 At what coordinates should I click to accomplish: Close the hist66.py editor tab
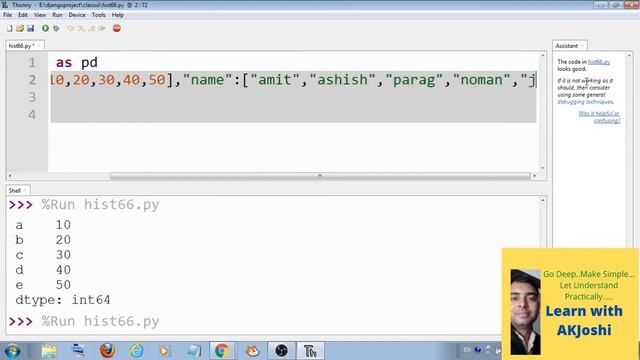pyautogui.click(x=40, y=46)
